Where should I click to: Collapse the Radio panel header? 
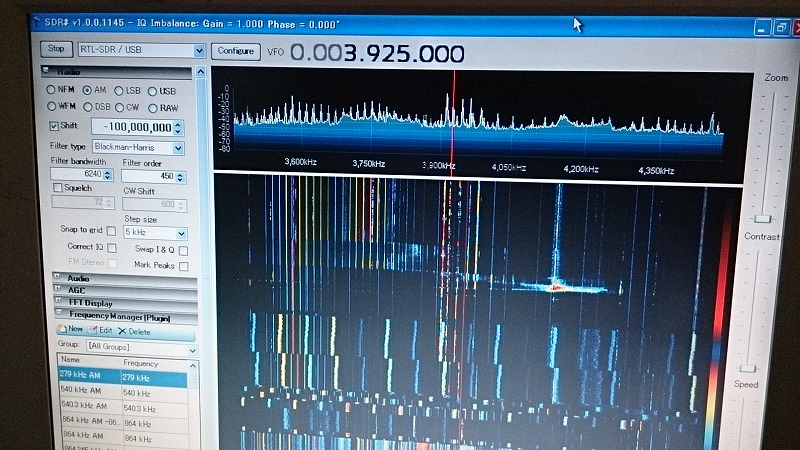point(116,71)
